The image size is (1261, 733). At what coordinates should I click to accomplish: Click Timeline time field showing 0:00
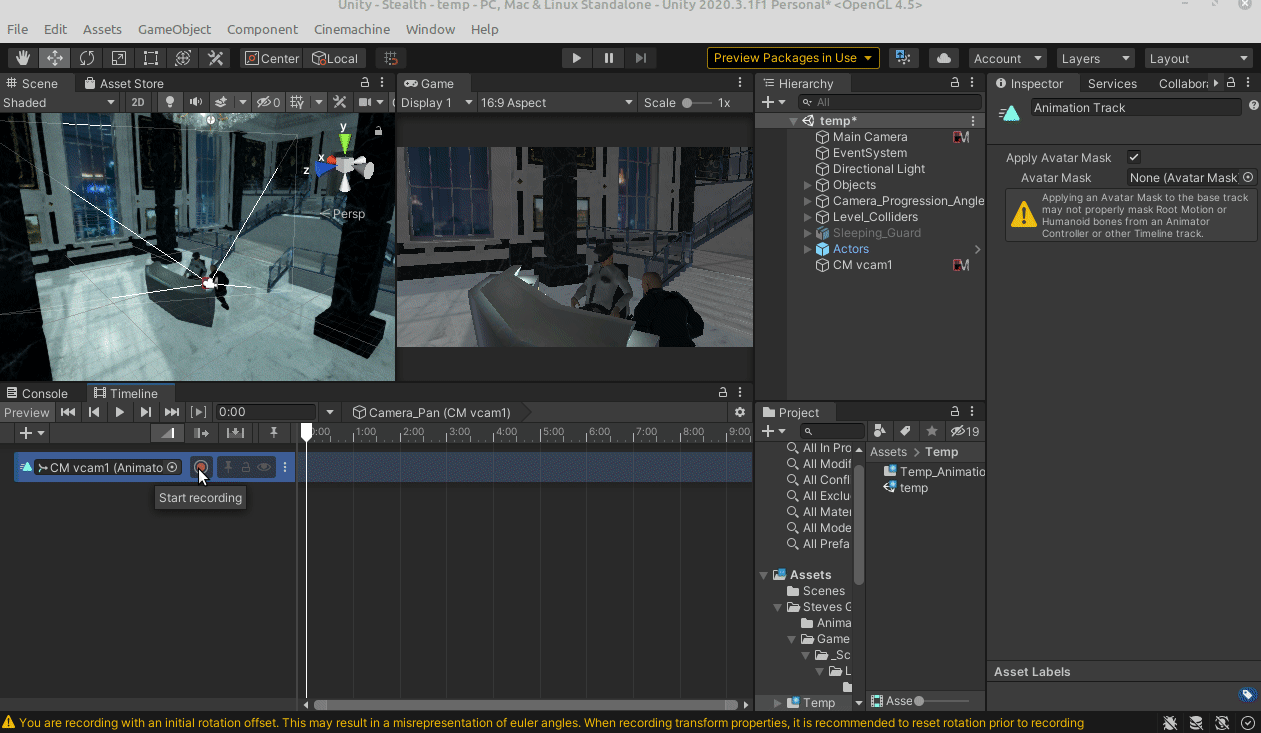266,412
